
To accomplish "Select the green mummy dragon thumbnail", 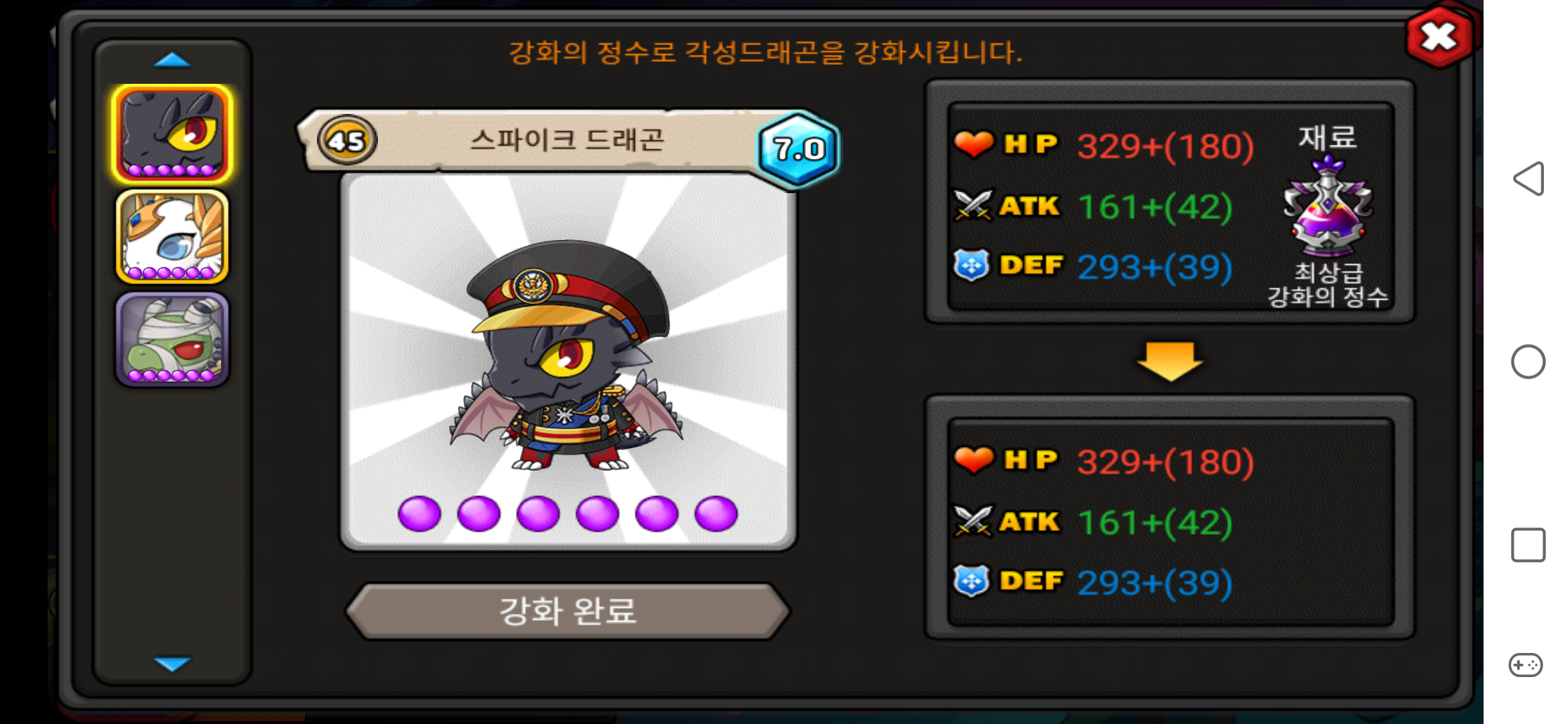I will click(x=172, y=339).
